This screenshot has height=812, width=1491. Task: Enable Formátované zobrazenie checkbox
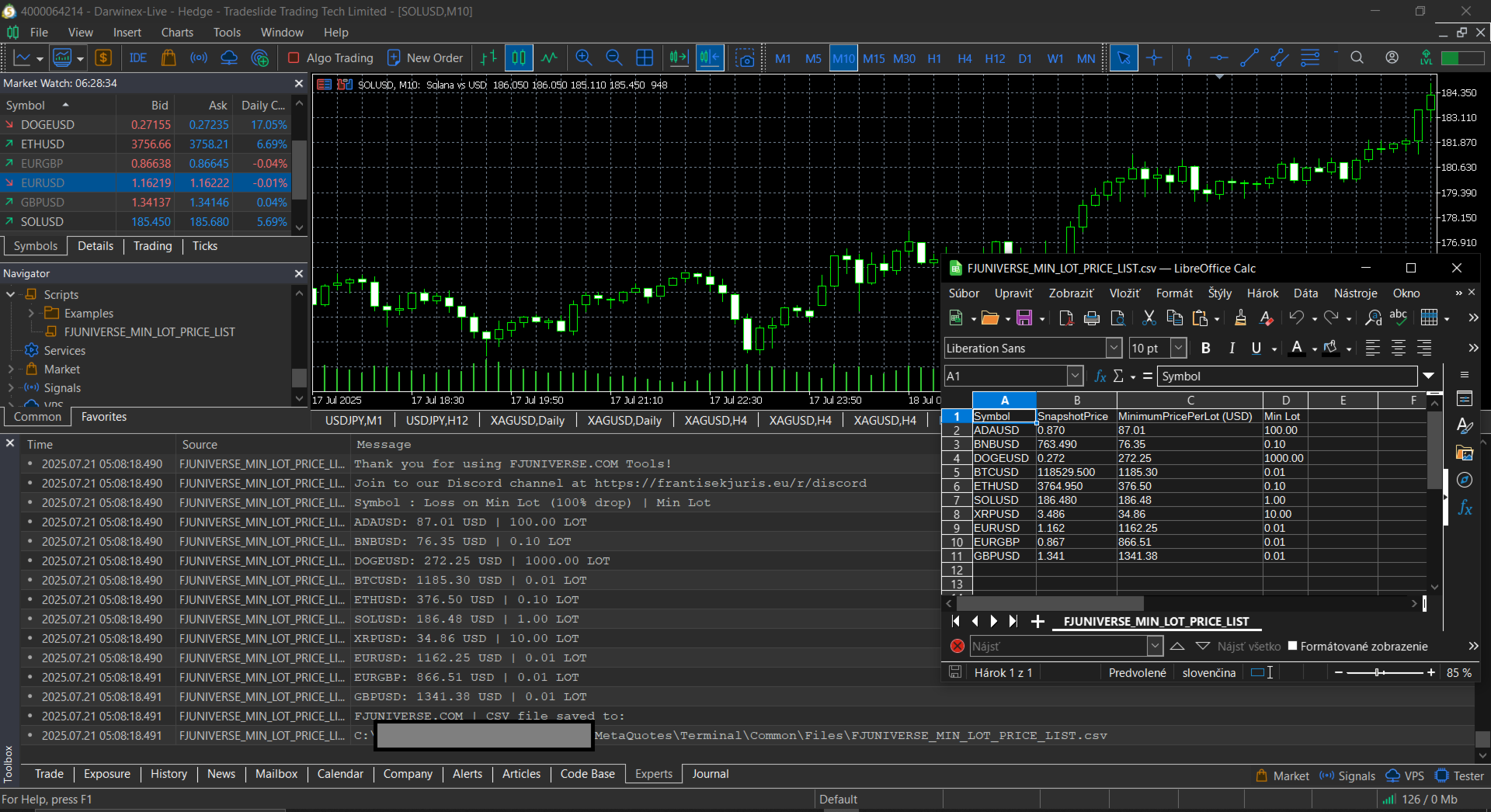pyautogui.click(x=1293, y=646)
